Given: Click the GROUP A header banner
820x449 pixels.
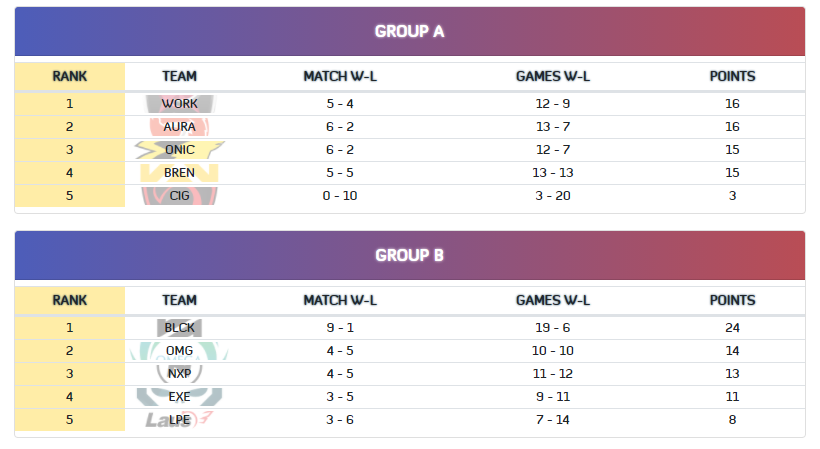Looking at the screenshot, I should 410,31.
